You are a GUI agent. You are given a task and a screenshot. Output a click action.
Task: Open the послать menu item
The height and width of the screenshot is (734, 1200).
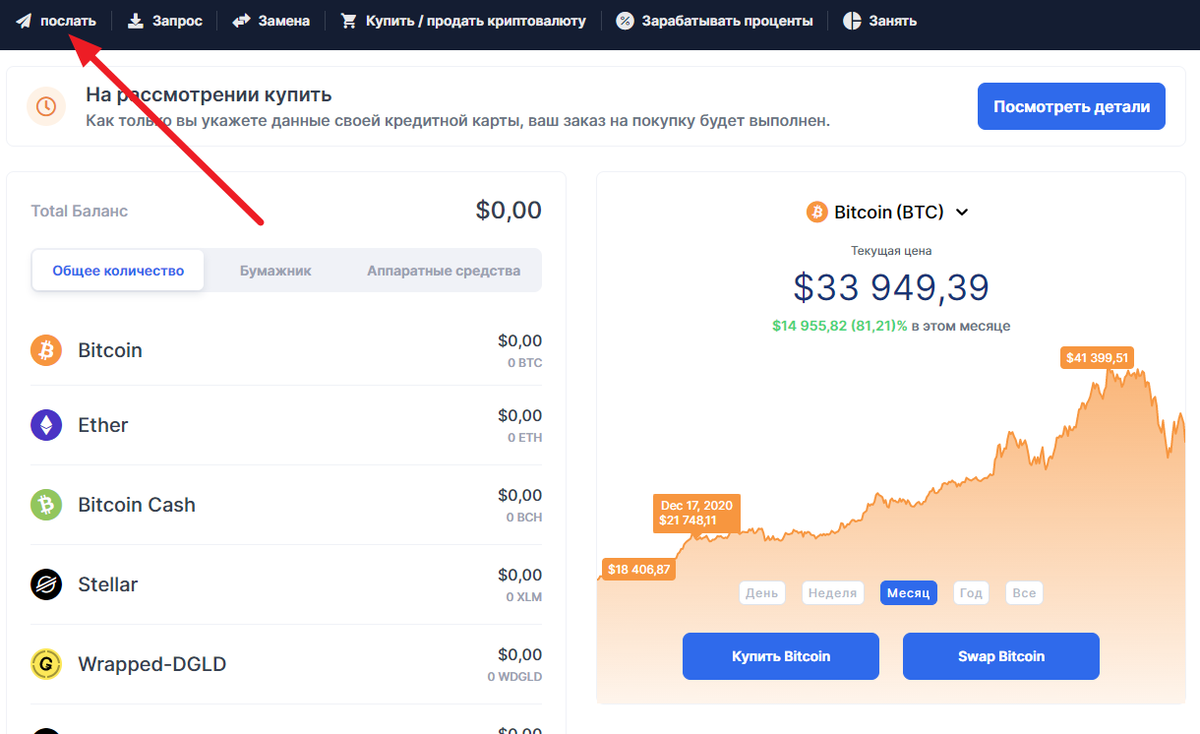pyautogui.click(x=68, y=21)
